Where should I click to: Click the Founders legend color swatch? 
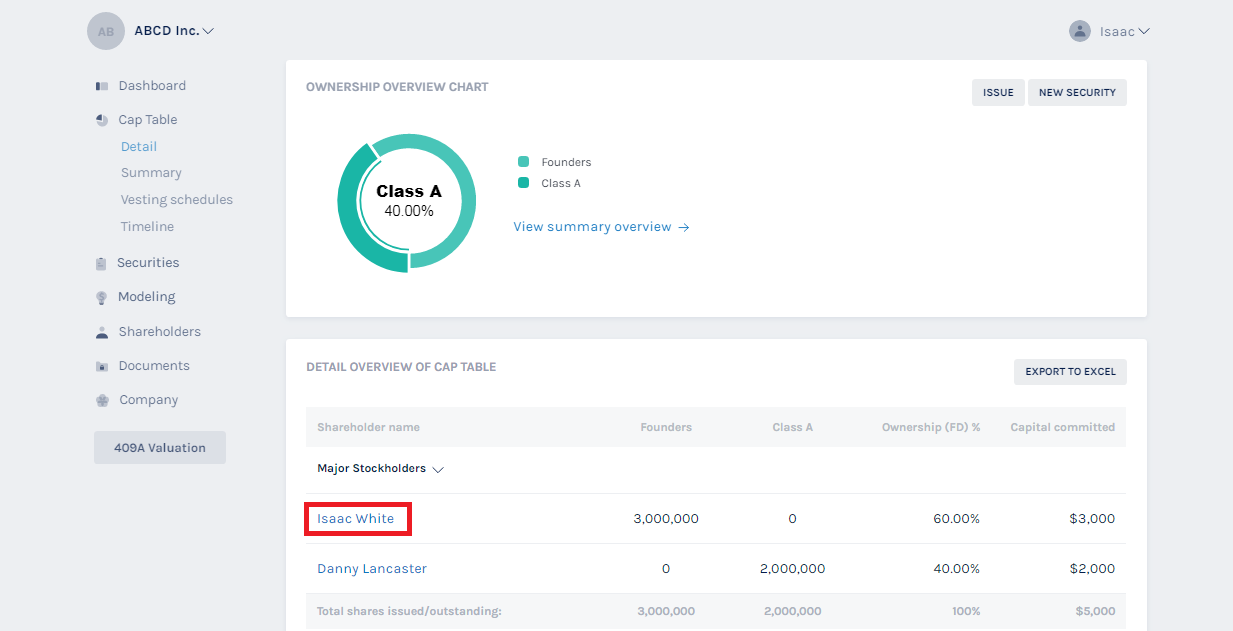[x=523, y=162]
